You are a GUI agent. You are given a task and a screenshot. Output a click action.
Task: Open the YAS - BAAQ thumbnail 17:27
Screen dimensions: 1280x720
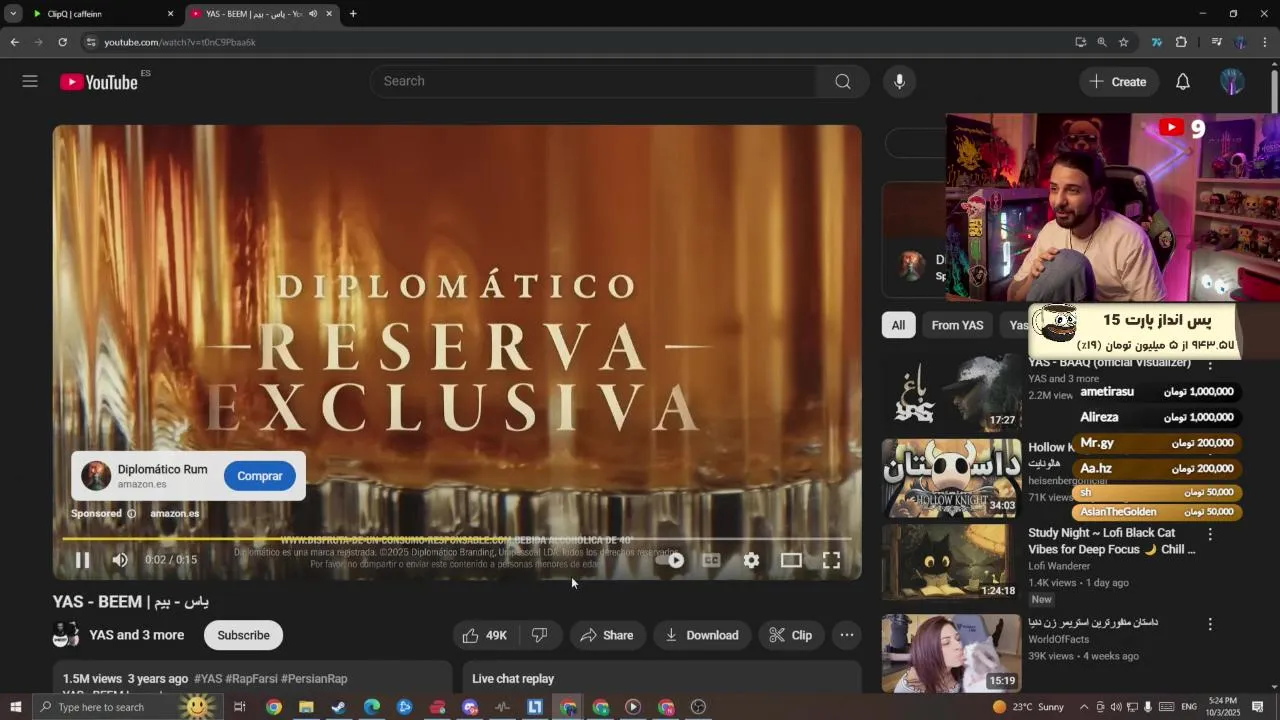point(951,394)
